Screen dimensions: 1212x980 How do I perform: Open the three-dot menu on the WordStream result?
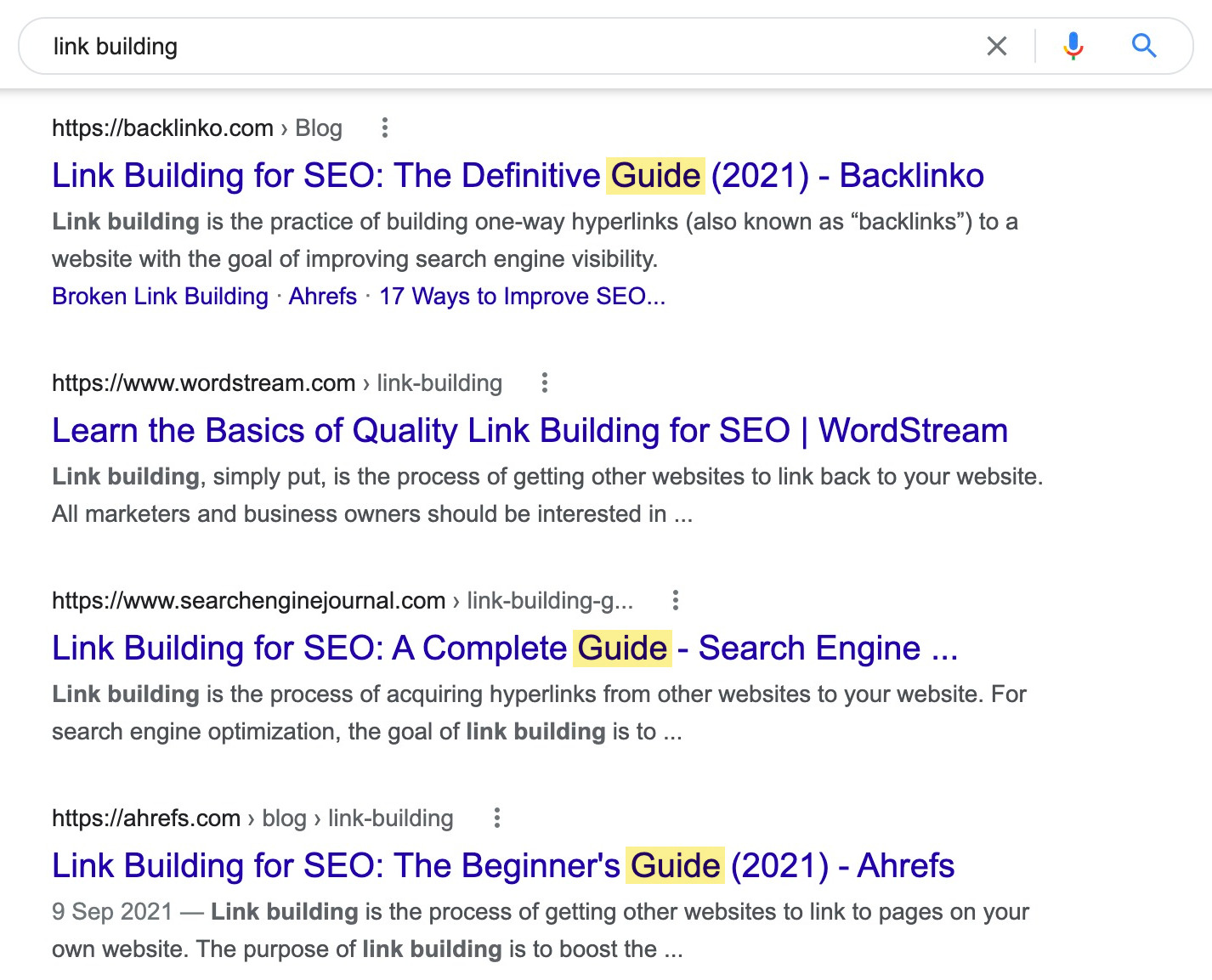click(544, 383)
